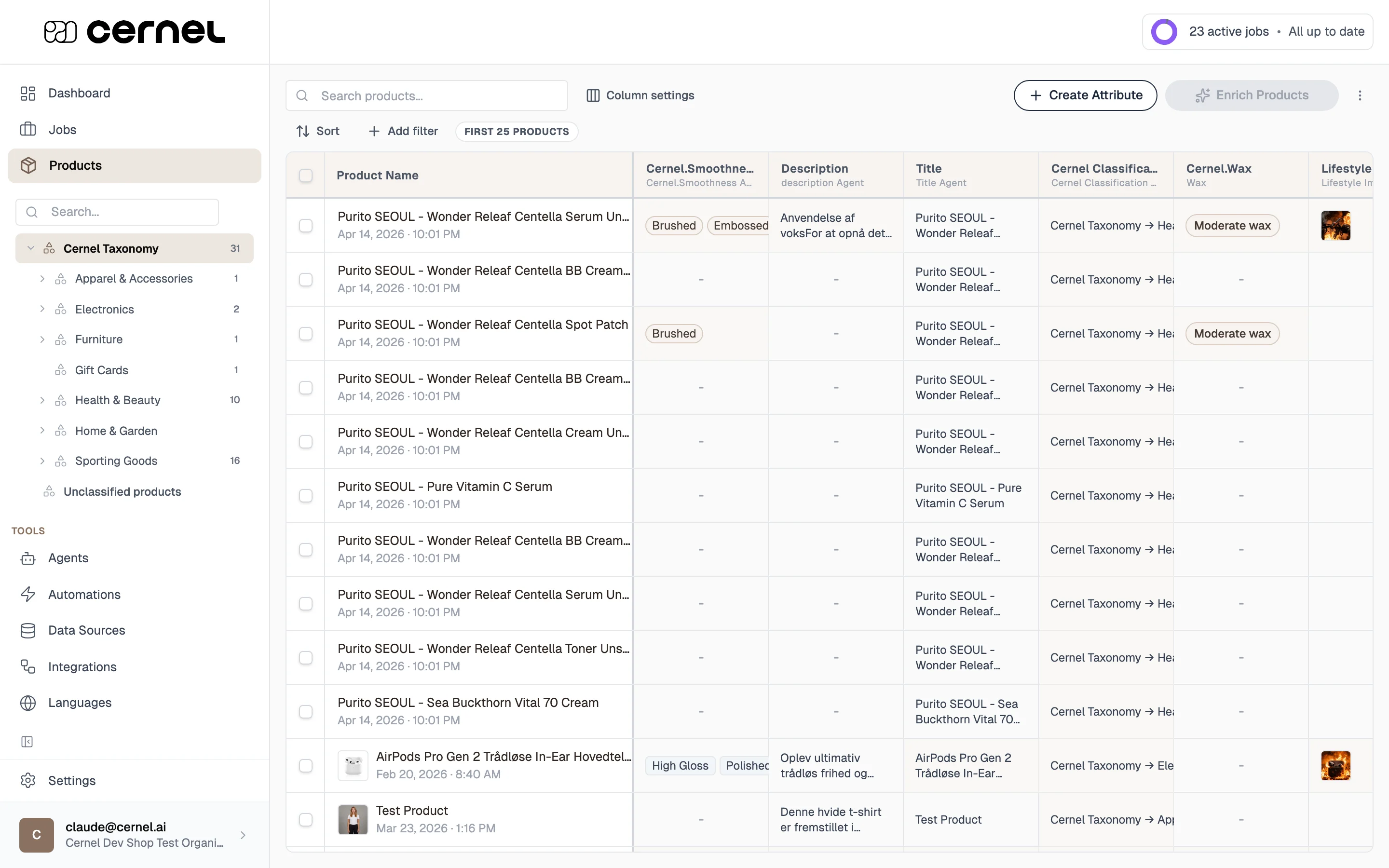This screenshot has width=1389, height=868.
Task: Expand the Furniture category
Action: click(42, 340)
